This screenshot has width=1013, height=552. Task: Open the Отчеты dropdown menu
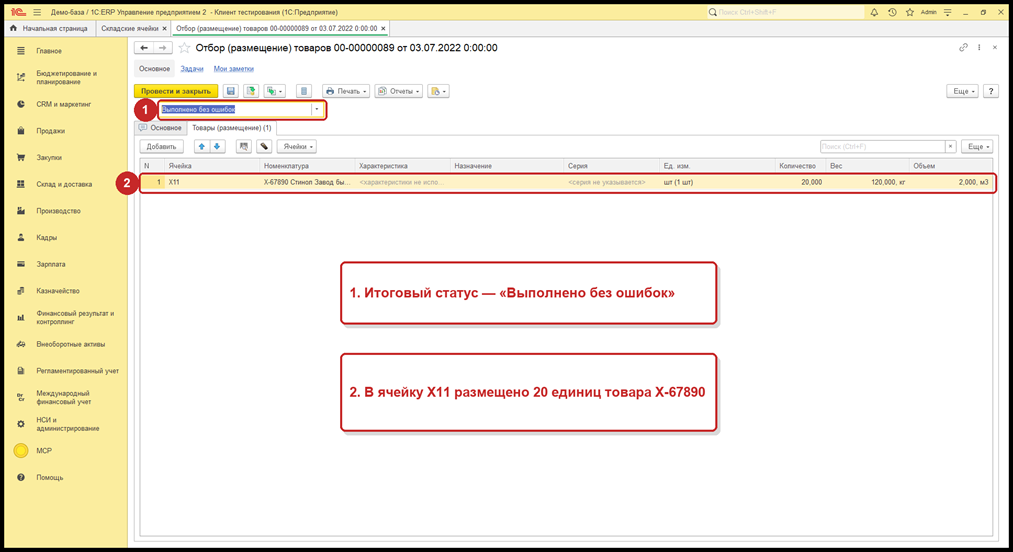(x=399, y=91)
